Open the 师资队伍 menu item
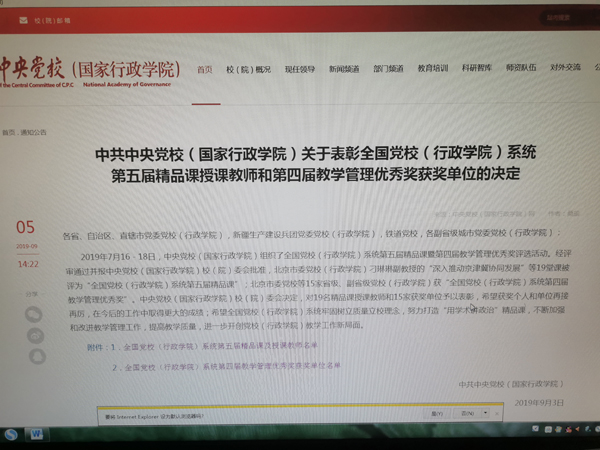This screenshot has width=600, height=450. click(x=521, y=67)
